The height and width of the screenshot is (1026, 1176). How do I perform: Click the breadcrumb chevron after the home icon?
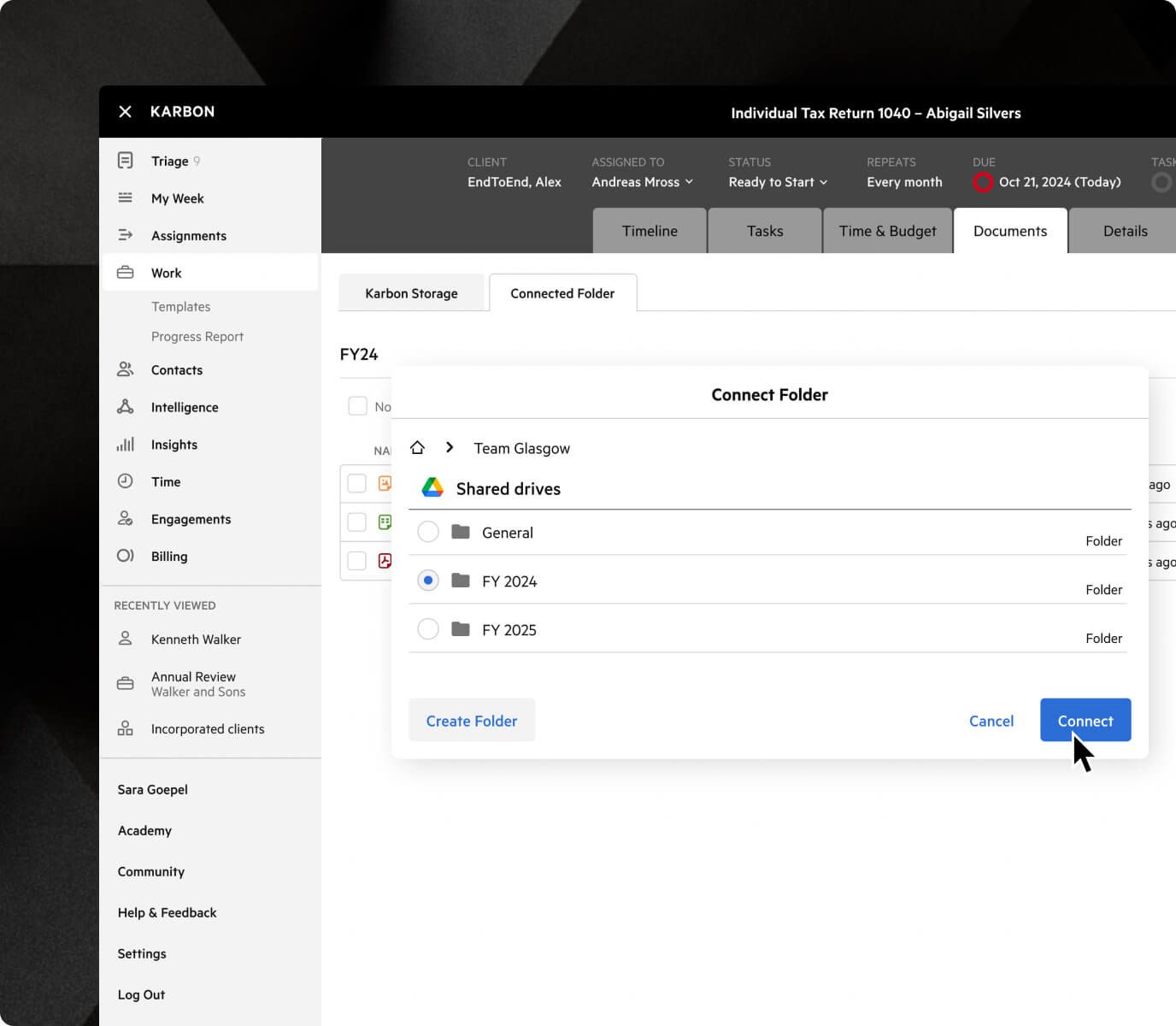450,446
